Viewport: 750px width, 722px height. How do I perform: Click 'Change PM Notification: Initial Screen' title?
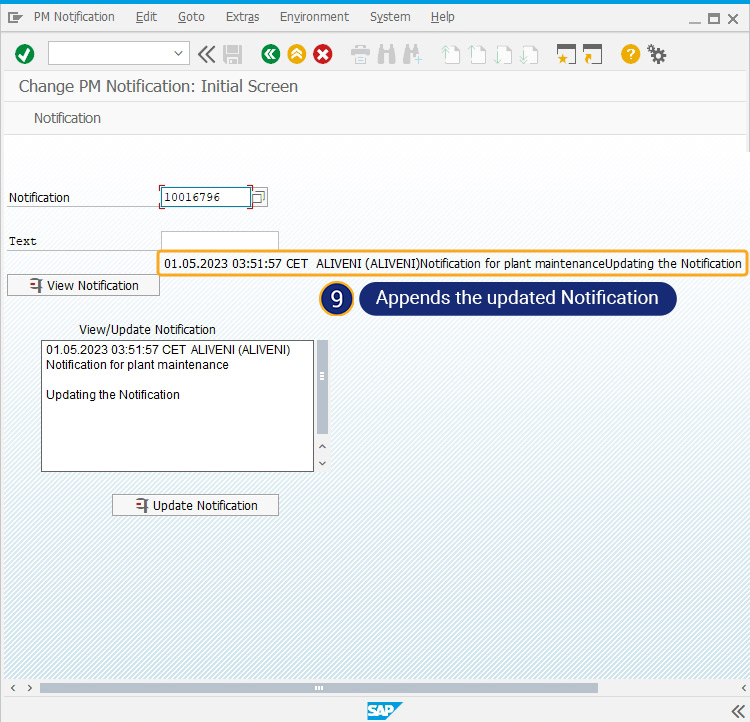tap(158, 87)
